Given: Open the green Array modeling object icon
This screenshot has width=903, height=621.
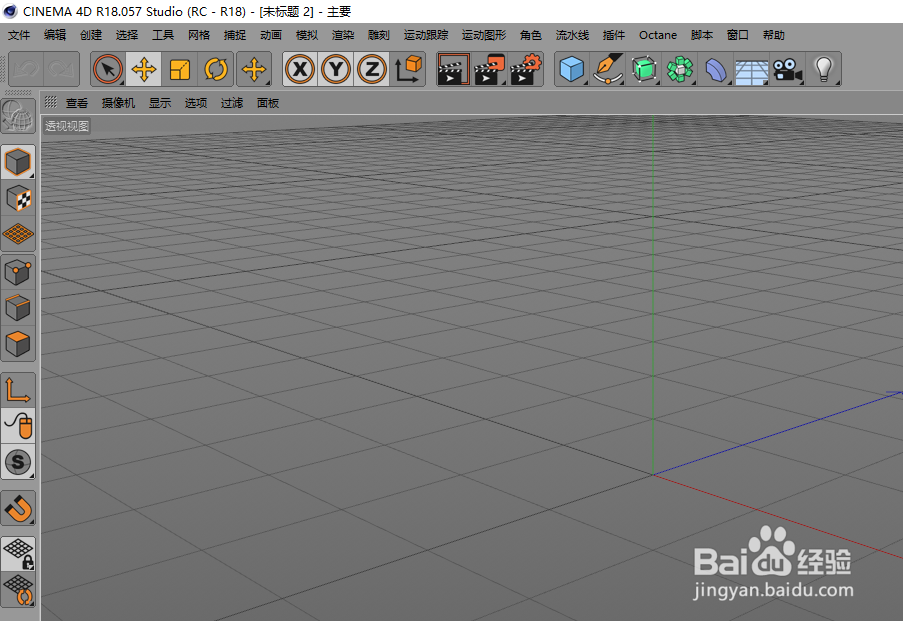Looking at the screenshot, I should [x=680, y=70].
